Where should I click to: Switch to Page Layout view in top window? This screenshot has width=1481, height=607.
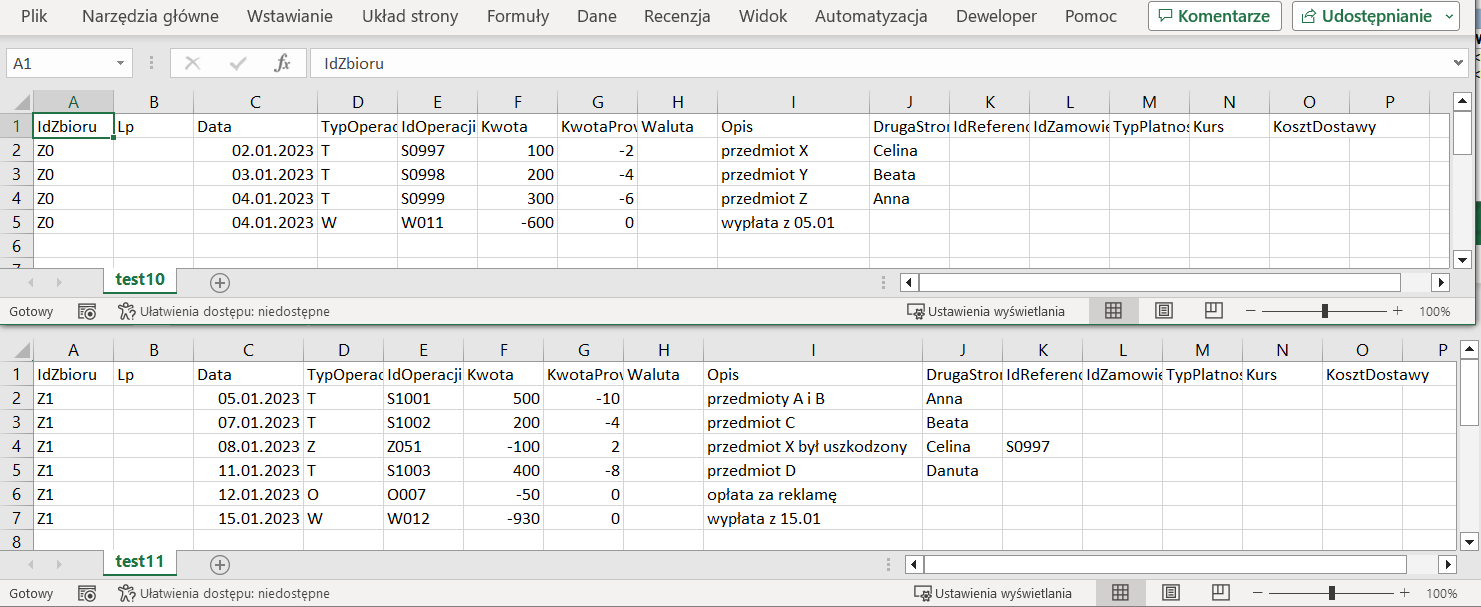tap(1164, 311)
